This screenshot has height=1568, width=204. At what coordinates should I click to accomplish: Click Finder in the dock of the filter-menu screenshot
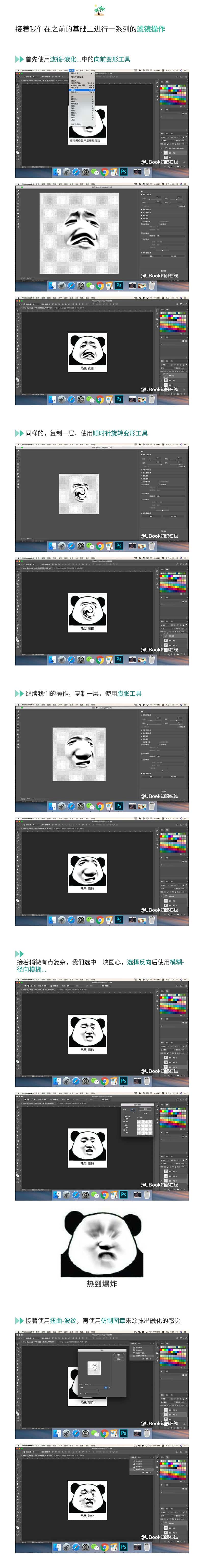tap(58, 172)
